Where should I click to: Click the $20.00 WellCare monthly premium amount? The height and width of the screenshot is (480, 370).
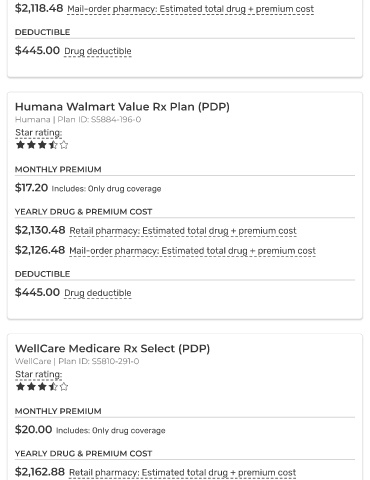click(33, 430)
